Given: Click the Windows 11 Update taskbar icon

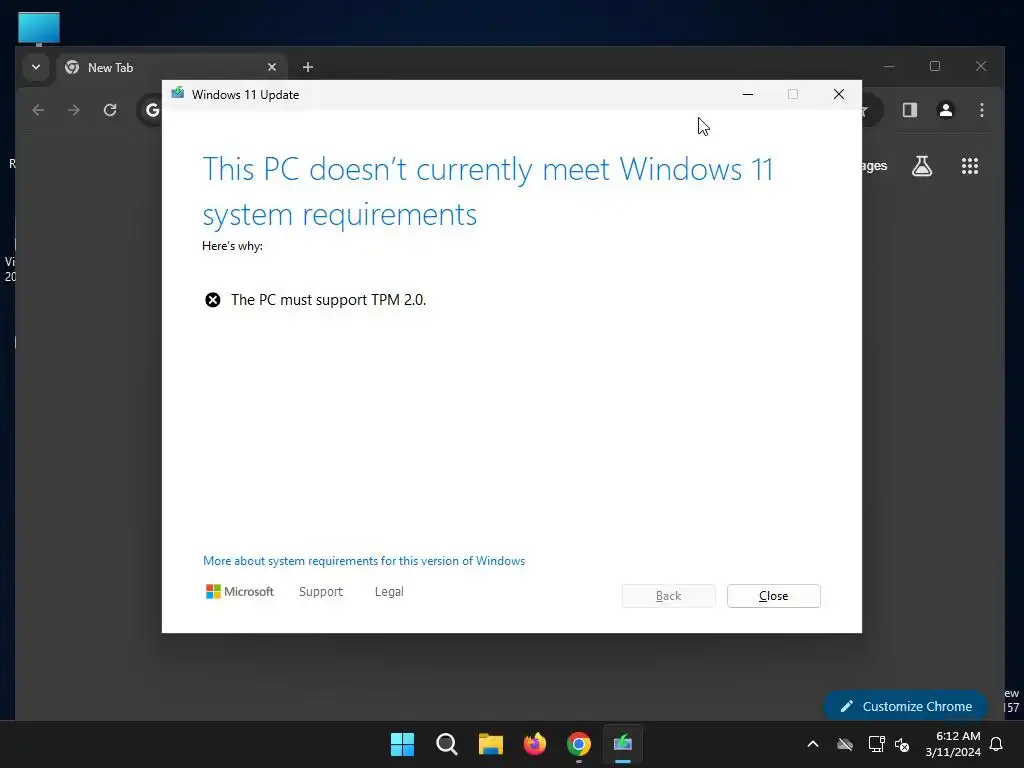Looking at the screenshot, I should click(623, 744).
